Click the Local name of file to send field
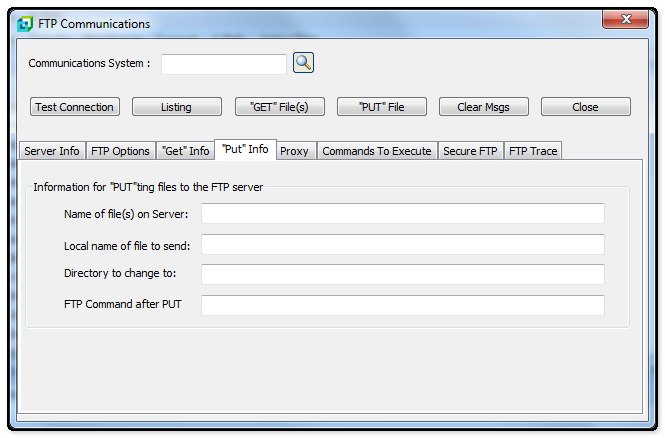This screenshot has height=438, width=665. 403,245
